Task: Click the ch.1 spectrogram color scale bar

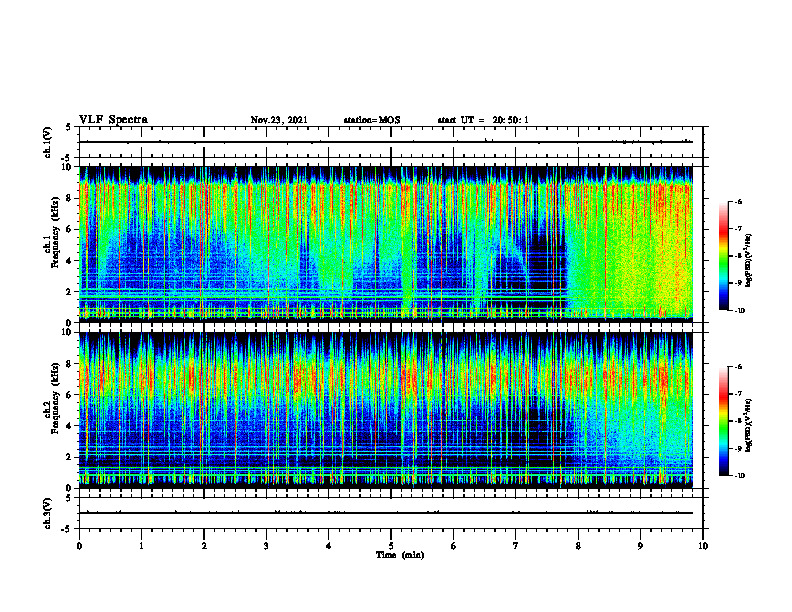Action: (723, 256)
